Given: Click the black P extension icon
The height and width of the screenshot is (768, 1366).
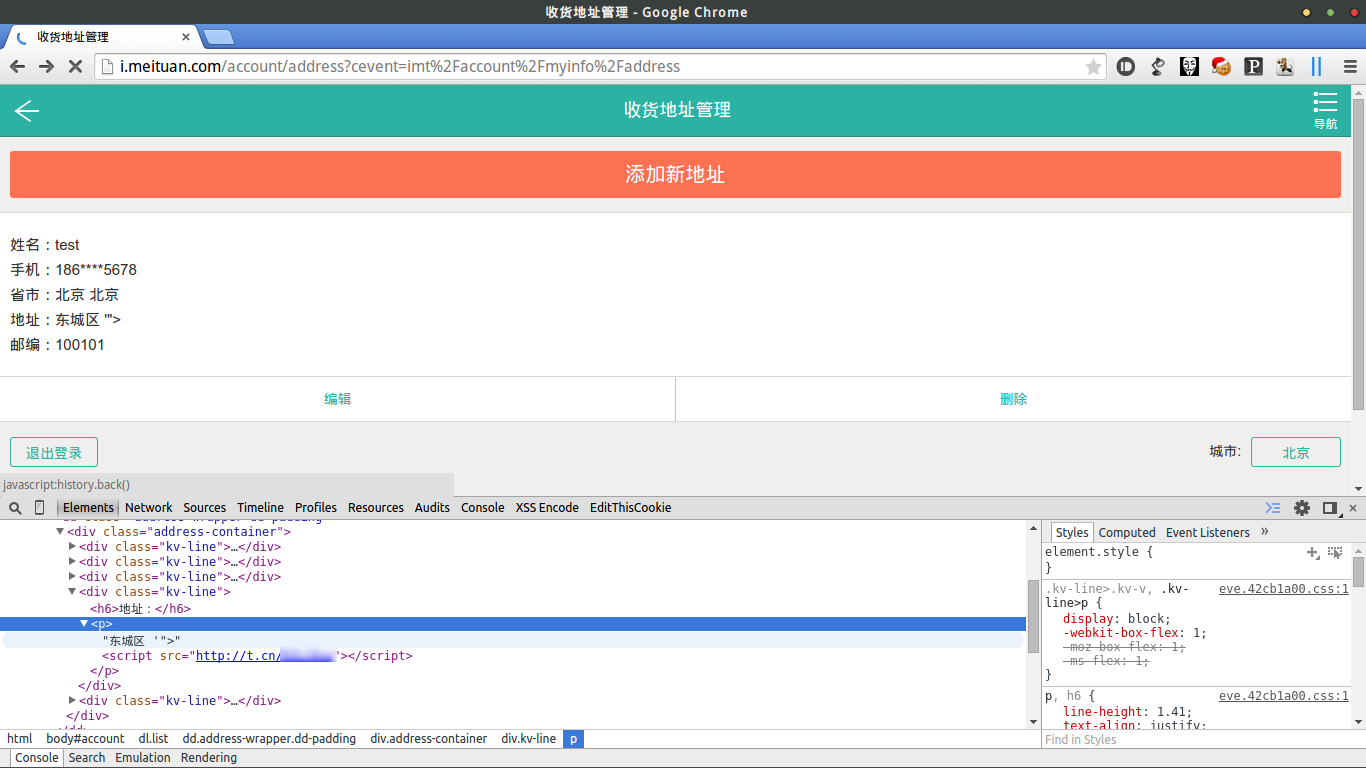Looking at the screenshot, I should [x=1253, y=67].
